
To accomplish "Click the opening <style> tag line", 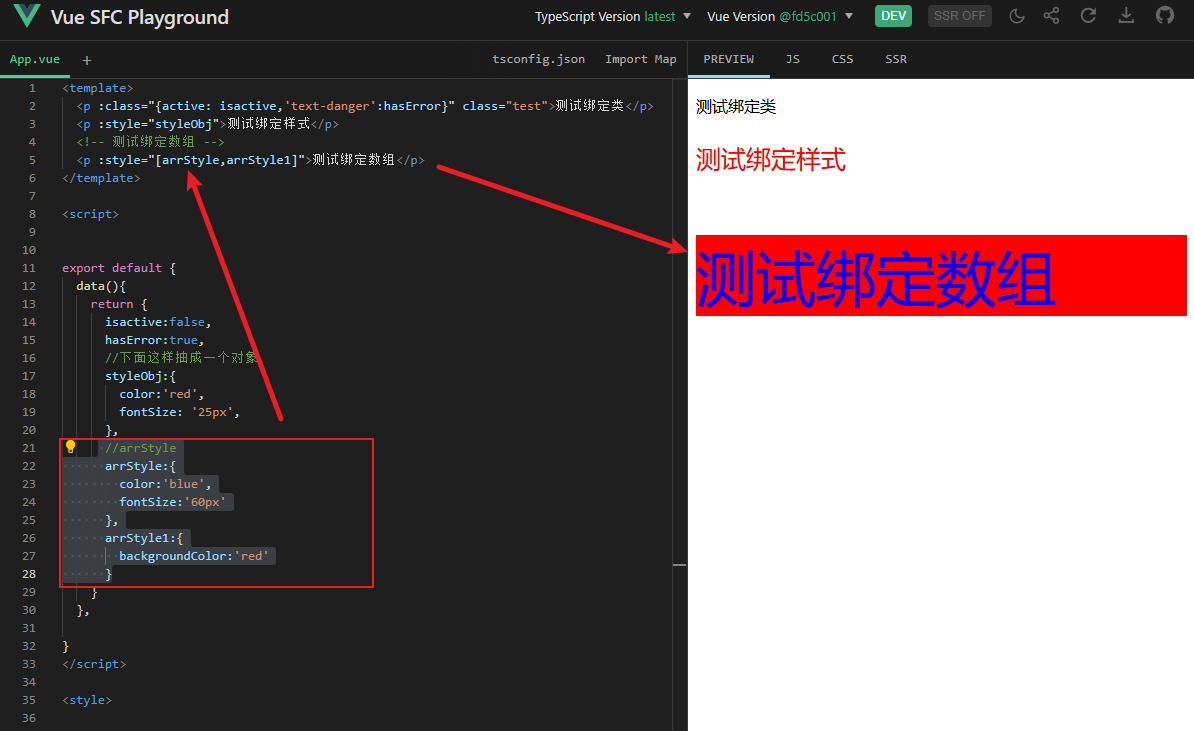I will (87, 700).
